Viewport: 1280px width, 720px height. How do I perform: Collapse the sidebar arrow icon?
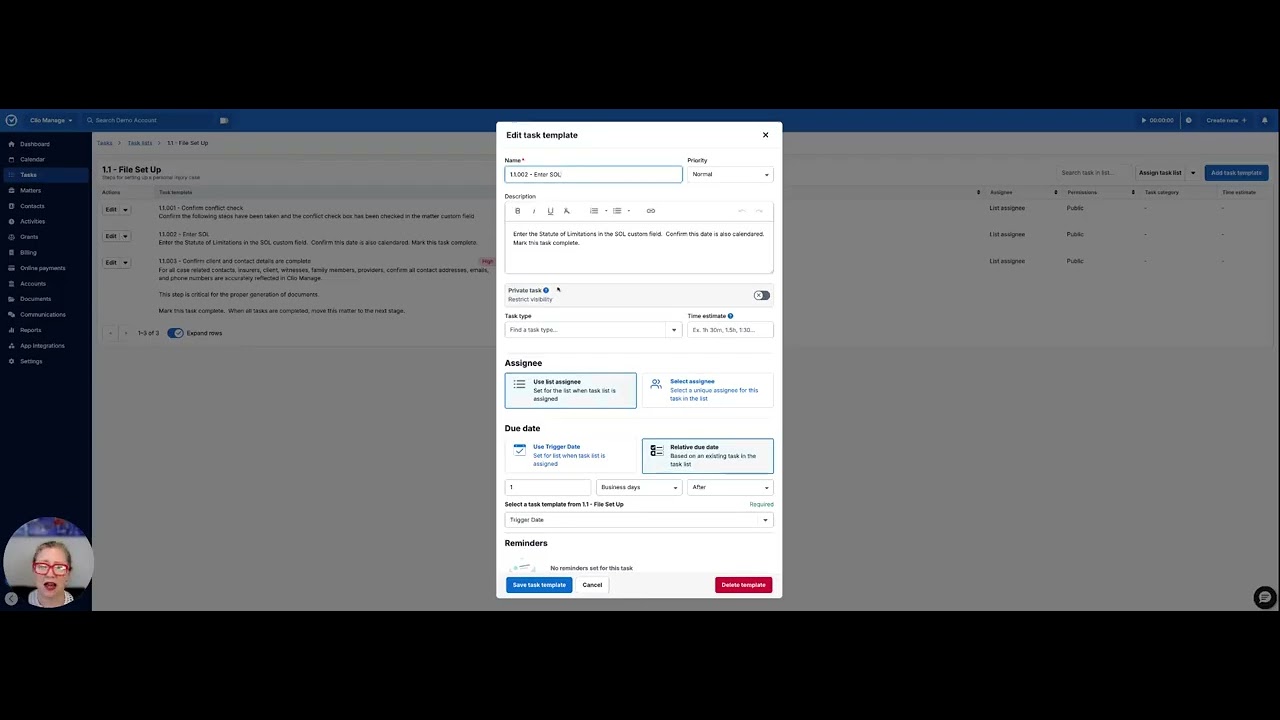click(x=11, y=599)
